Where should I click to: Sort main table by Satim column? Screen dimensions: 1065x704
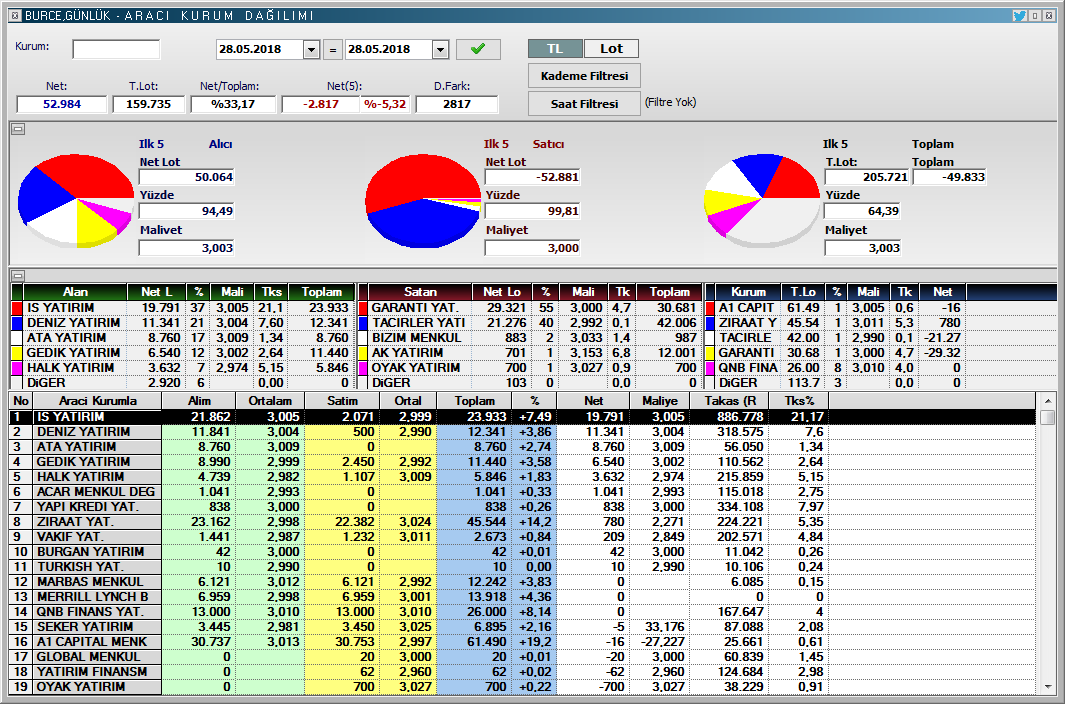[342, 401]
